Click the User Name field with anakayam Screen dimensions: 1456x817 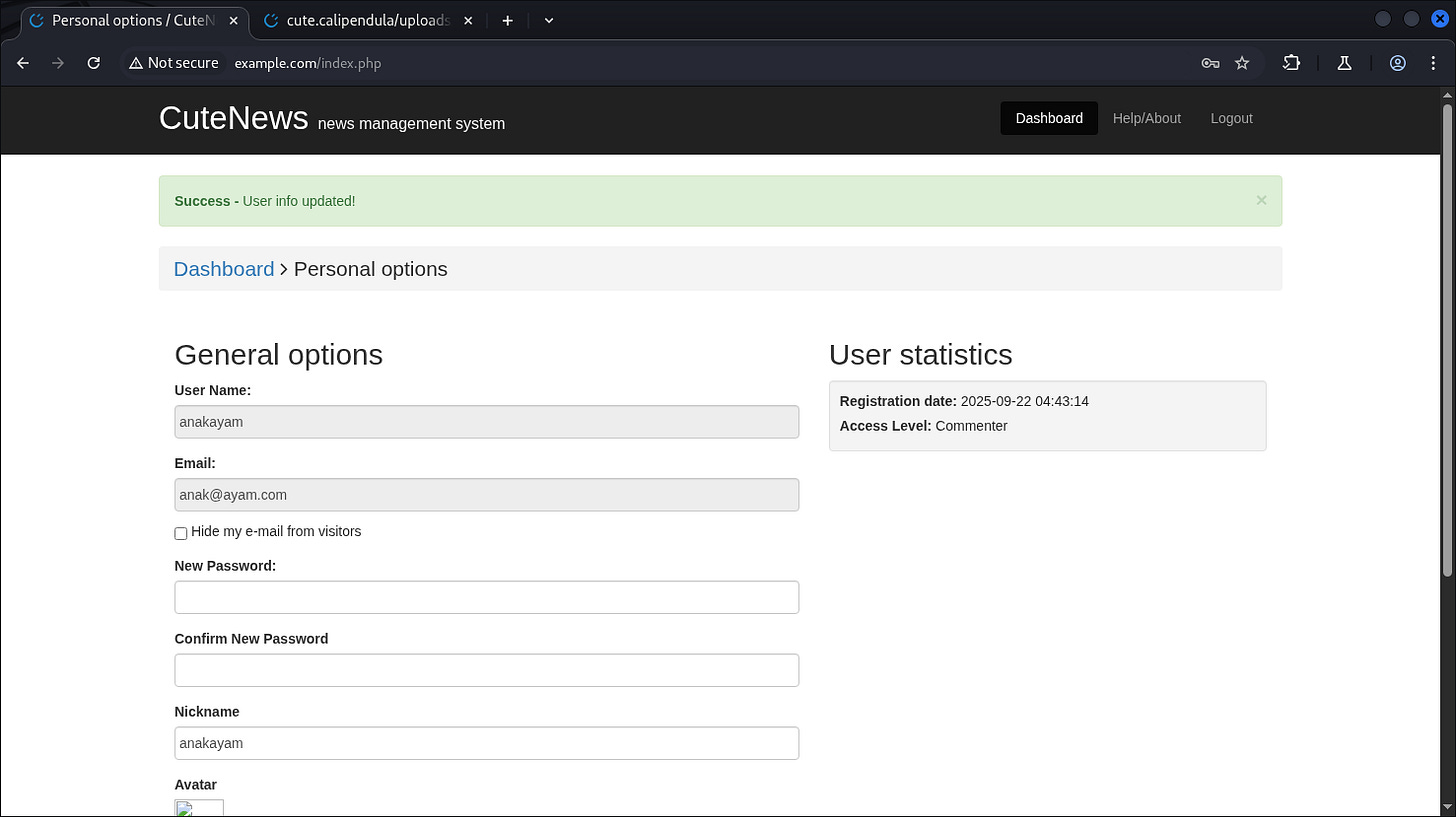[x=487, y=422]
